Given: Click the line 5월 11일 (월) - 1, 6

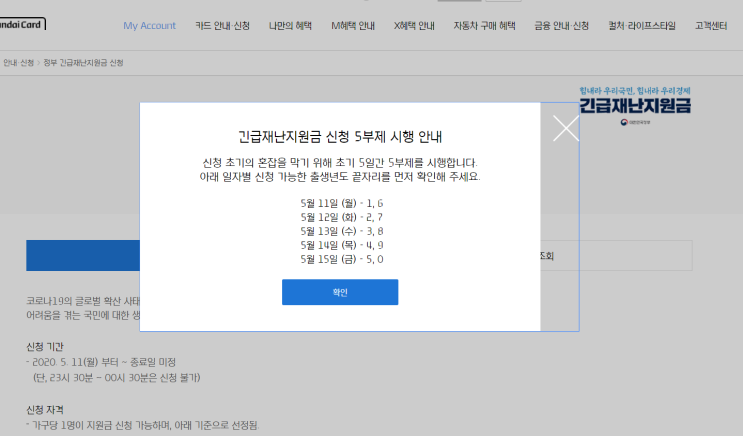Looking at the screenshot, I should tap(342, 203).
